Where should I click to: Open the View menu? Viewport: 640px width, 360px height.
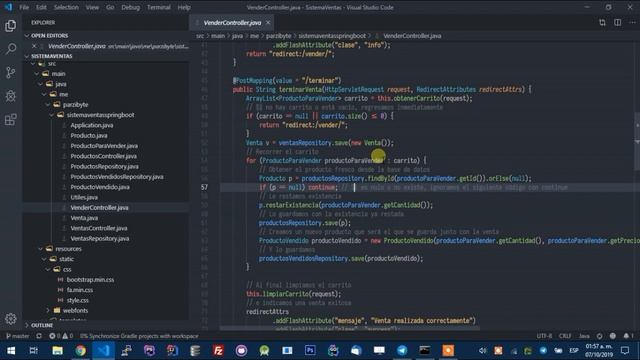(x=92, y=7)
